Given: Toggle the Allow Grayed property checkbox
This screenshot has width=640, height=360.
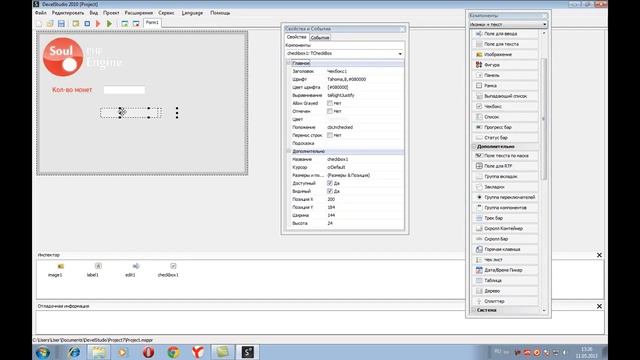Looking at the screenshot, I should pos(330,103).
